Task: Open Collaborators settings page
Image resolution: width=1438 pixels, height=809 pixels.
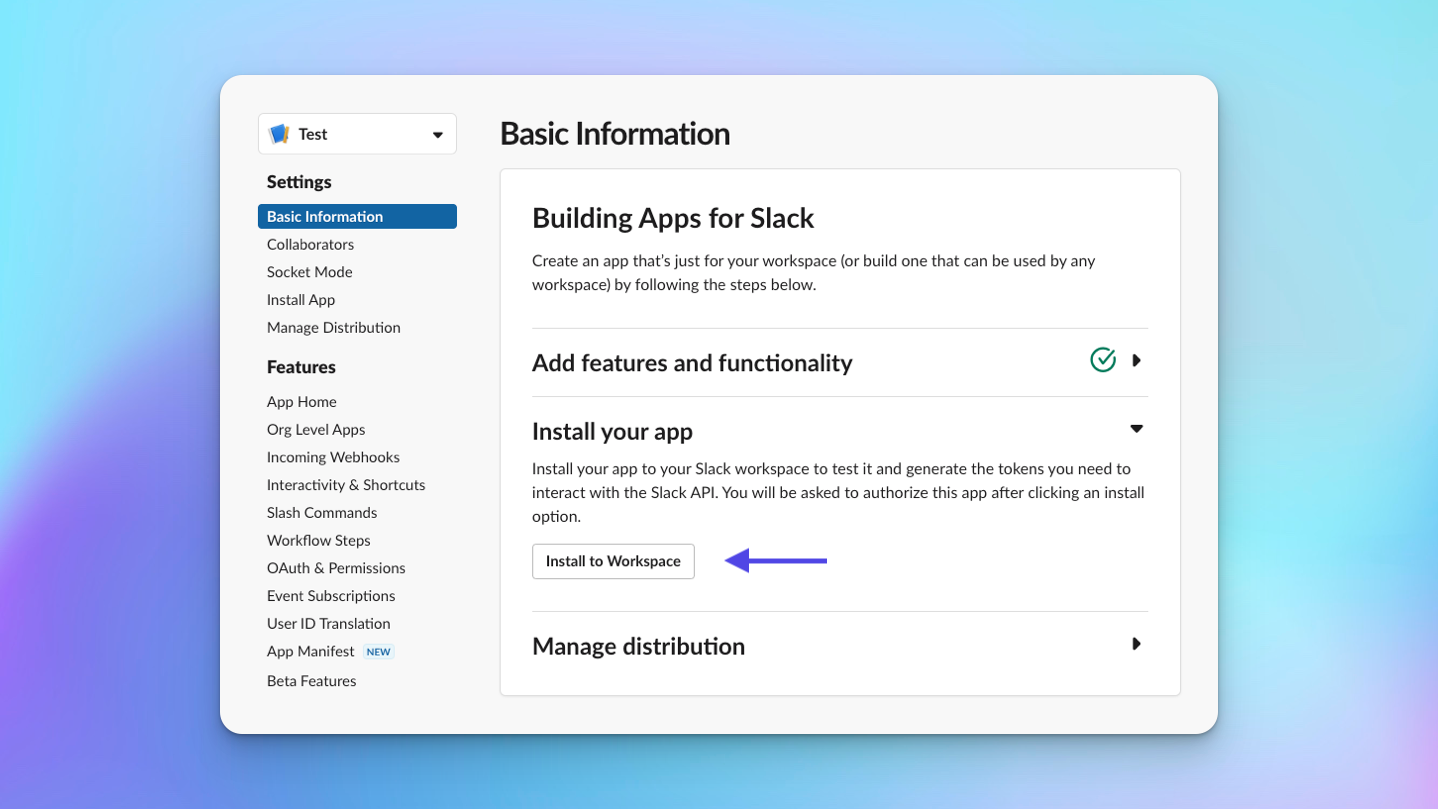Action: coord(310,244)
